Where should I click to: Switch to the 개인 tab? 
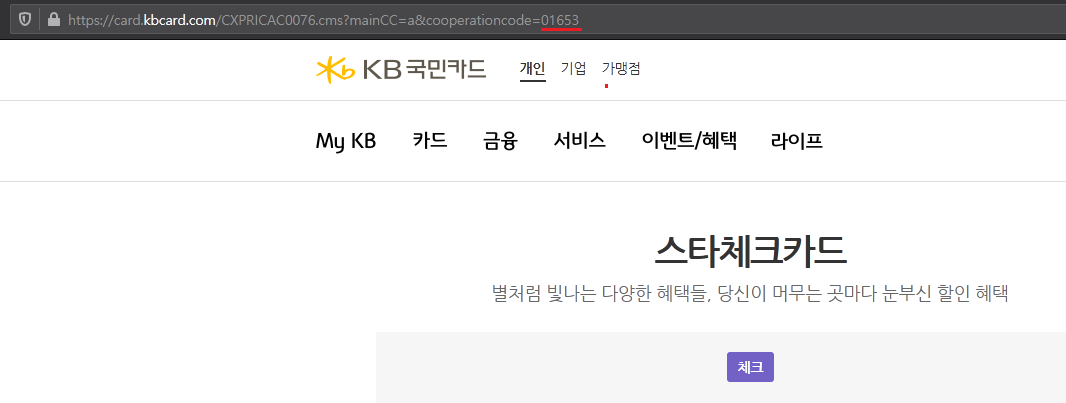point(532,69)
